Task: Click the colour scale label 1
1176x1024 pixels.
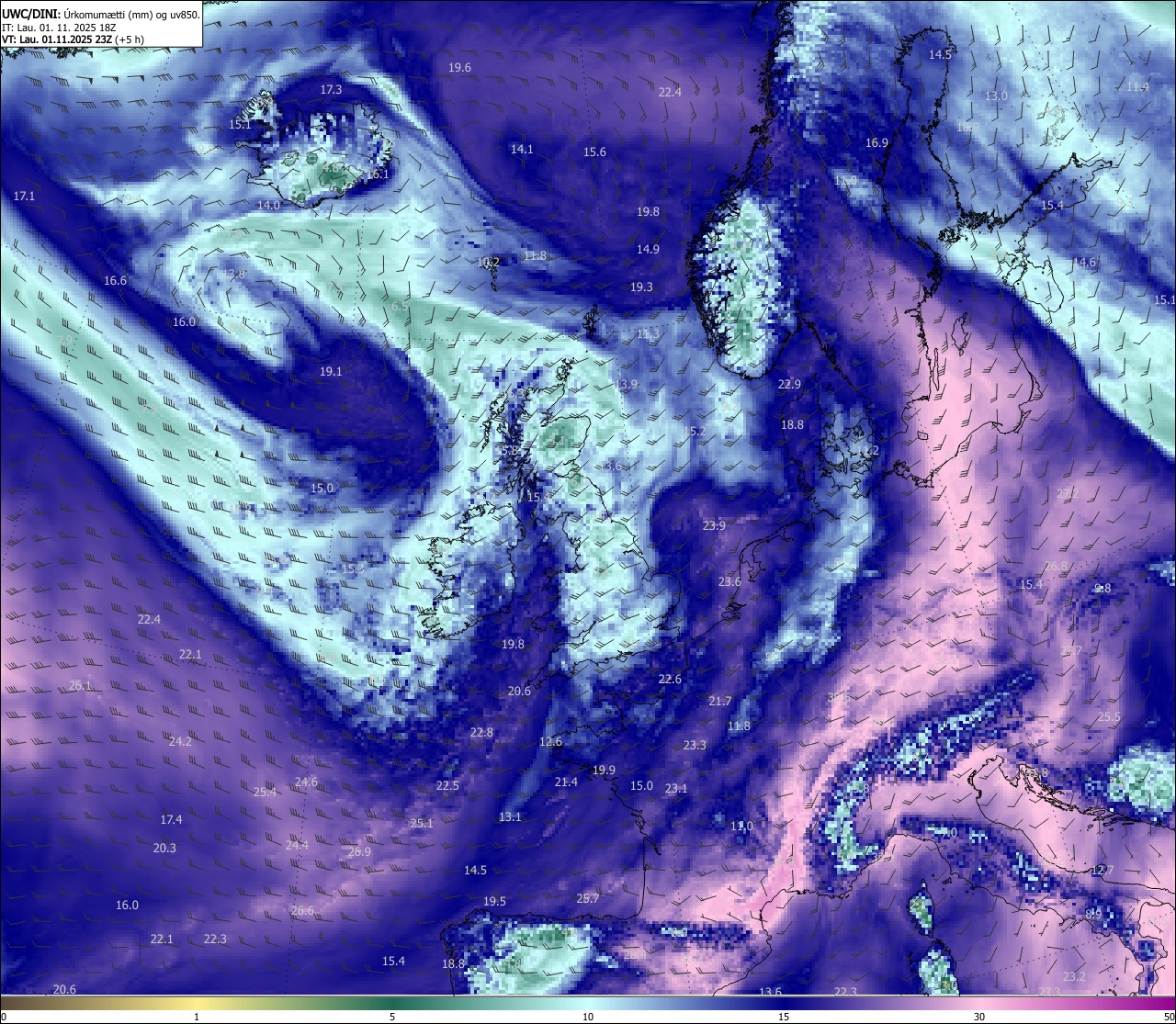Action: [x=197, y=1017]
